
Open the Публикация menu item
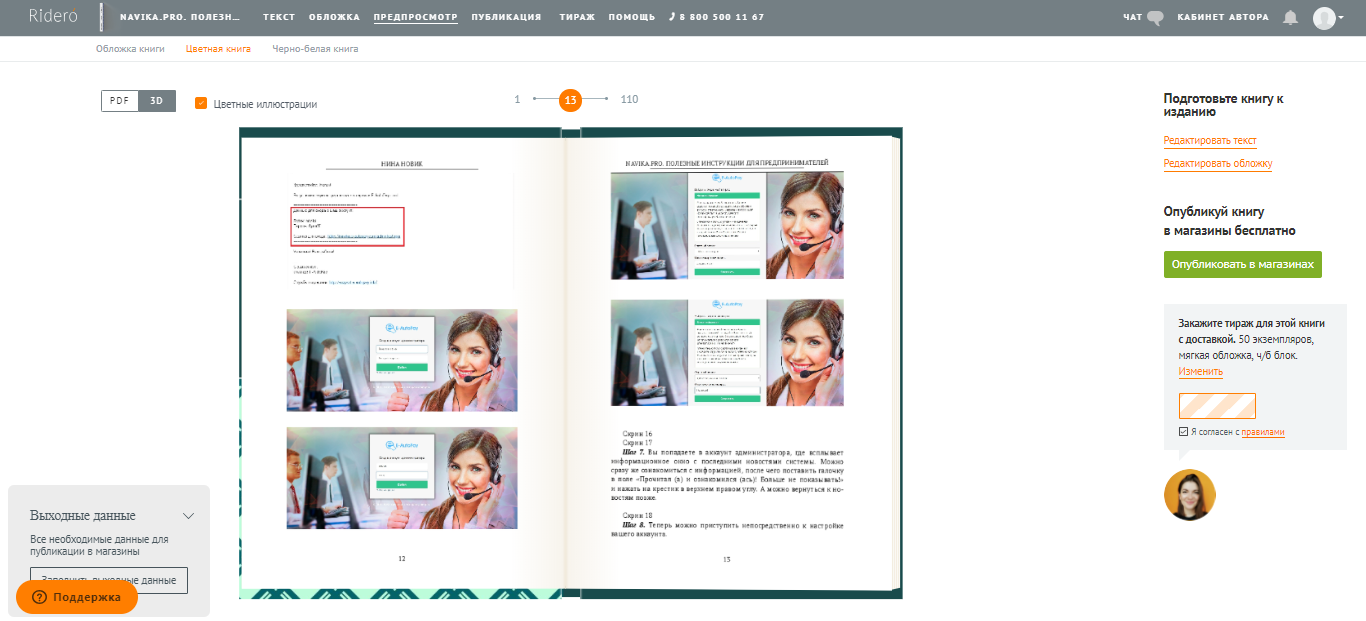point(506,18)
